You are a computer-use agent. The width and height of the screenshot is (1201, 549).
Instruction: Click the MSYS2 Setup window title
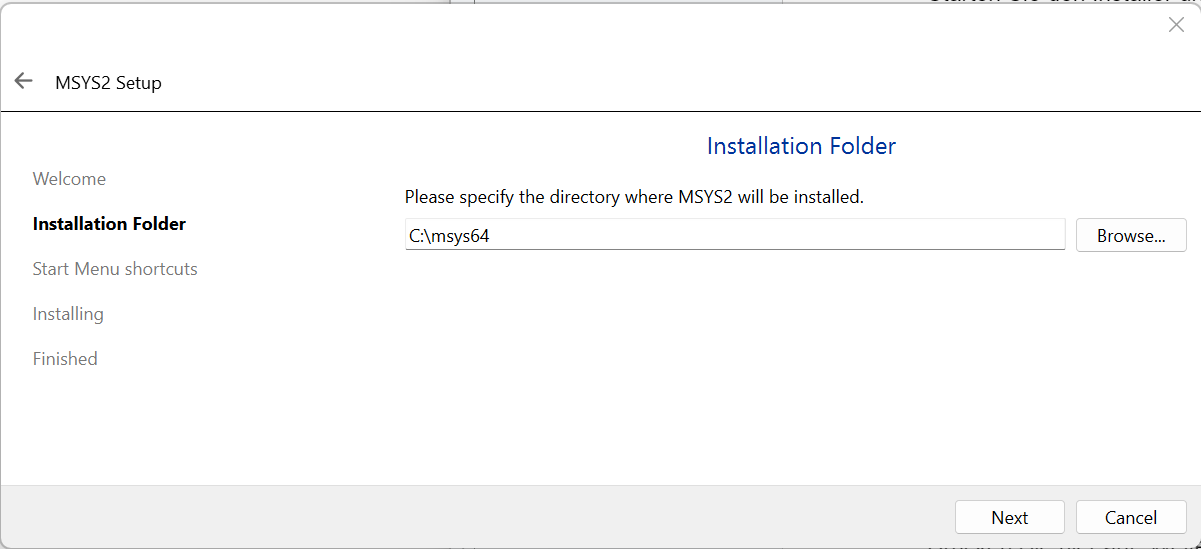[x=108, y=83]
